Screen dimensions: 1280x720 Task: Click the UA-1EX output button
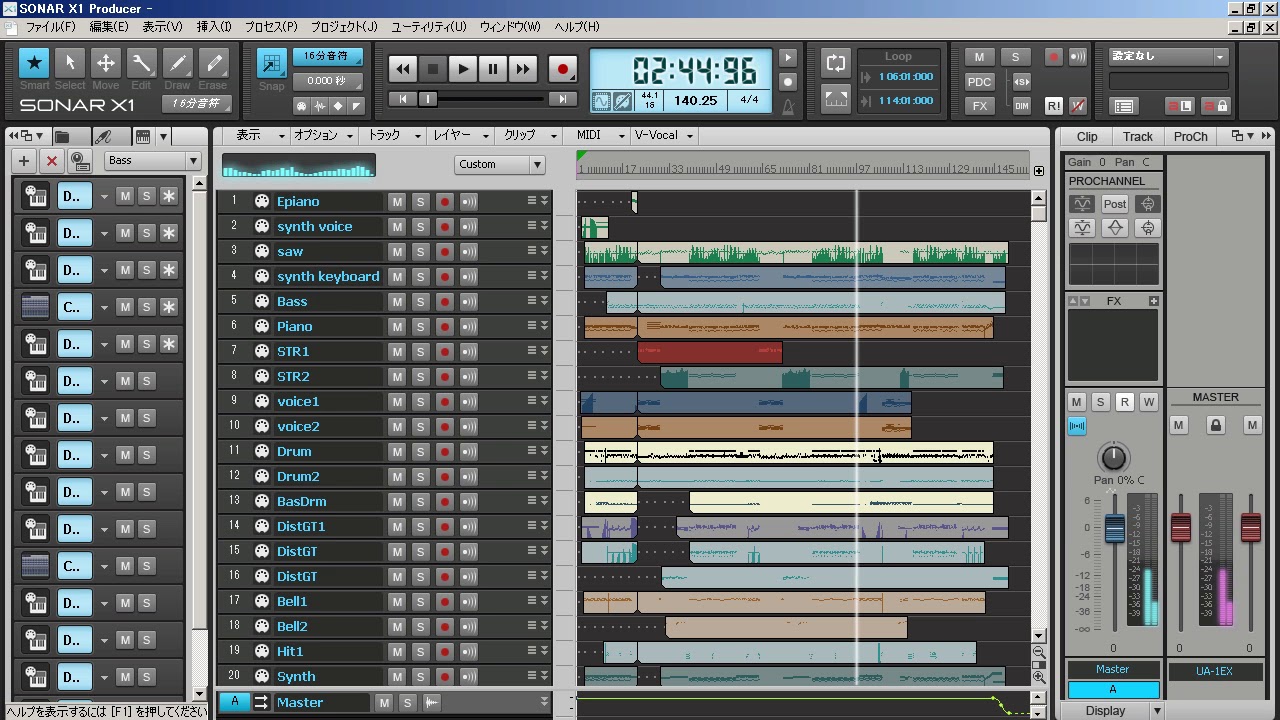(1214, 671)
